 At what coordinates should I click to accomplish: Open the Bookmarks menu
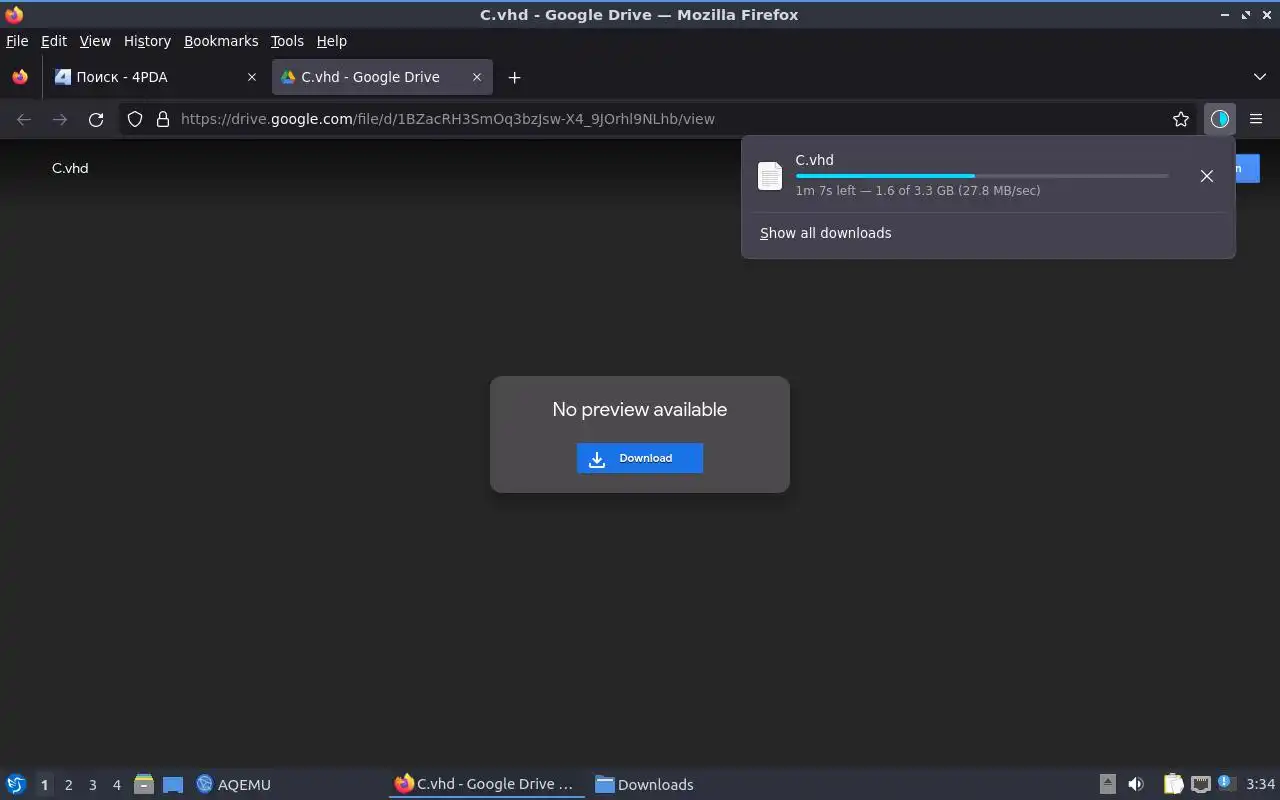click(221, 41)
